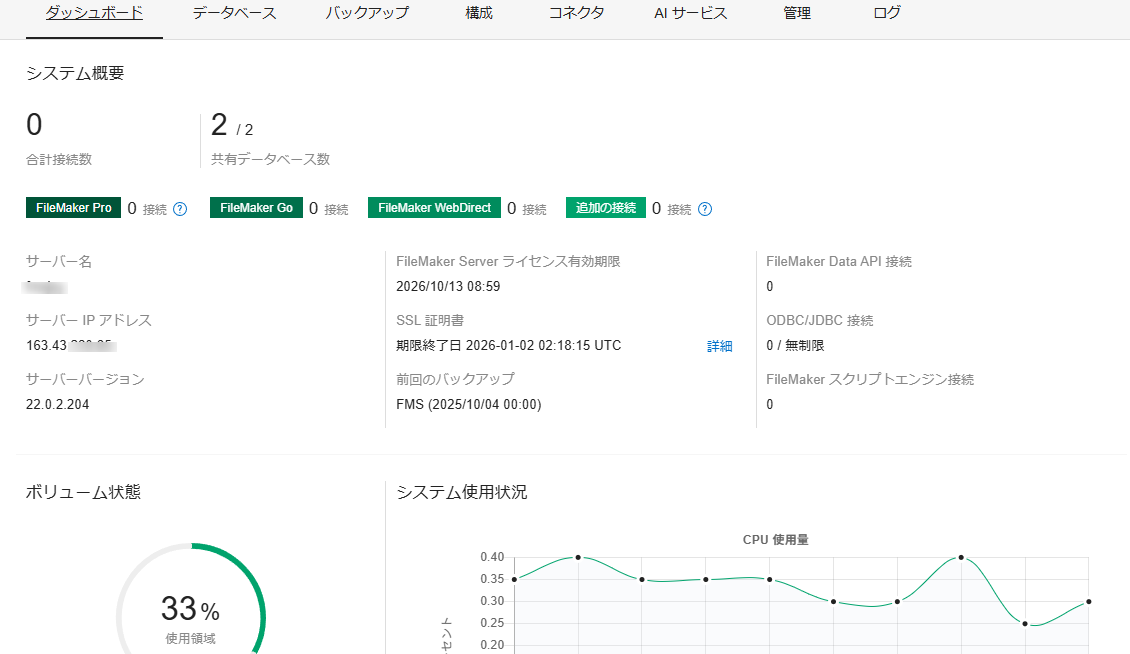The height and width of the screenshot is (654, 1130).
Task: Click the FileMaker WebDirect badge
Action: pyautogui.click(x=434, y=208)
